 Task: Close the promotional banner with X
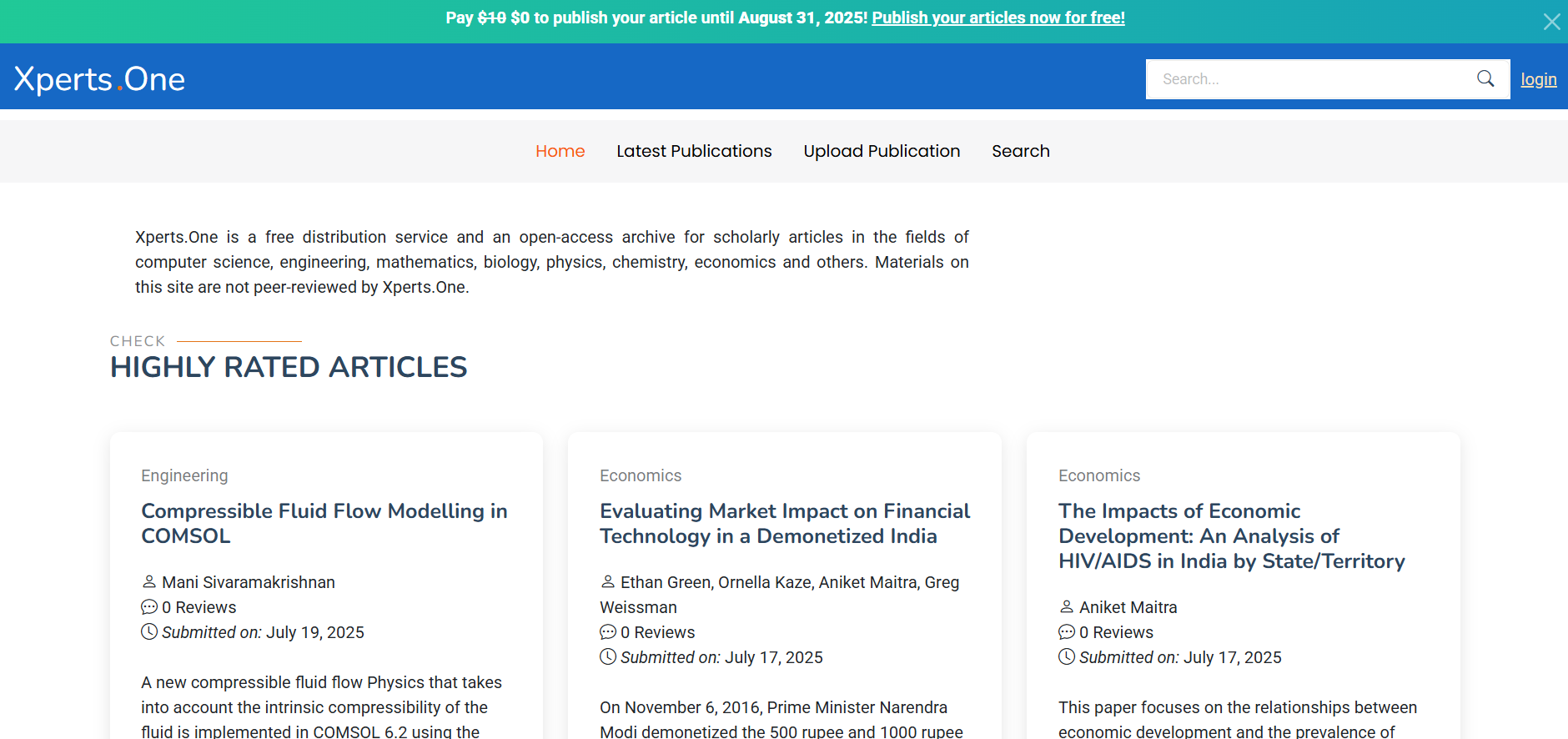click(1551, 22)
